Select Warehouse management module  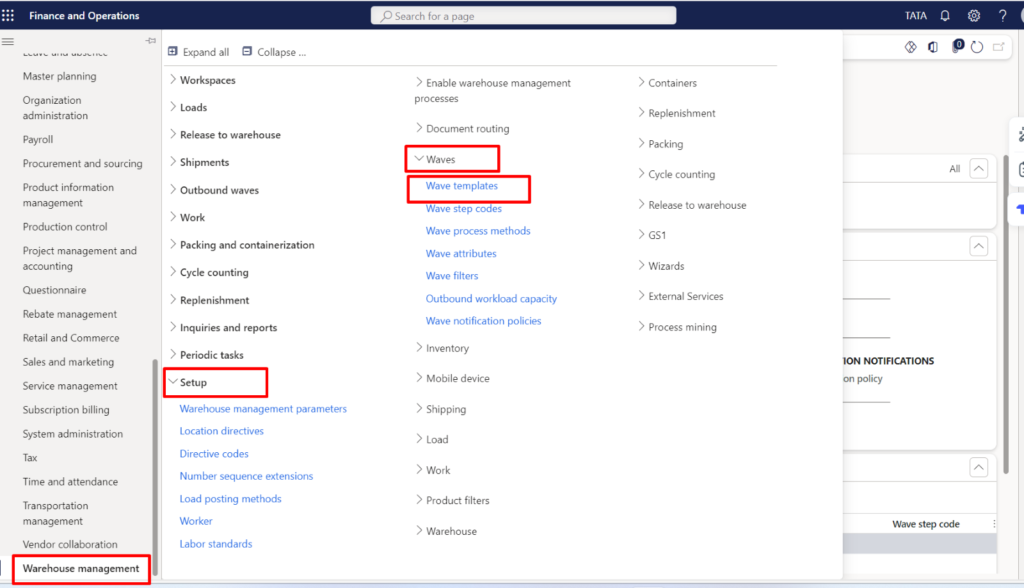pyautogui.click(x=81, y=568)
